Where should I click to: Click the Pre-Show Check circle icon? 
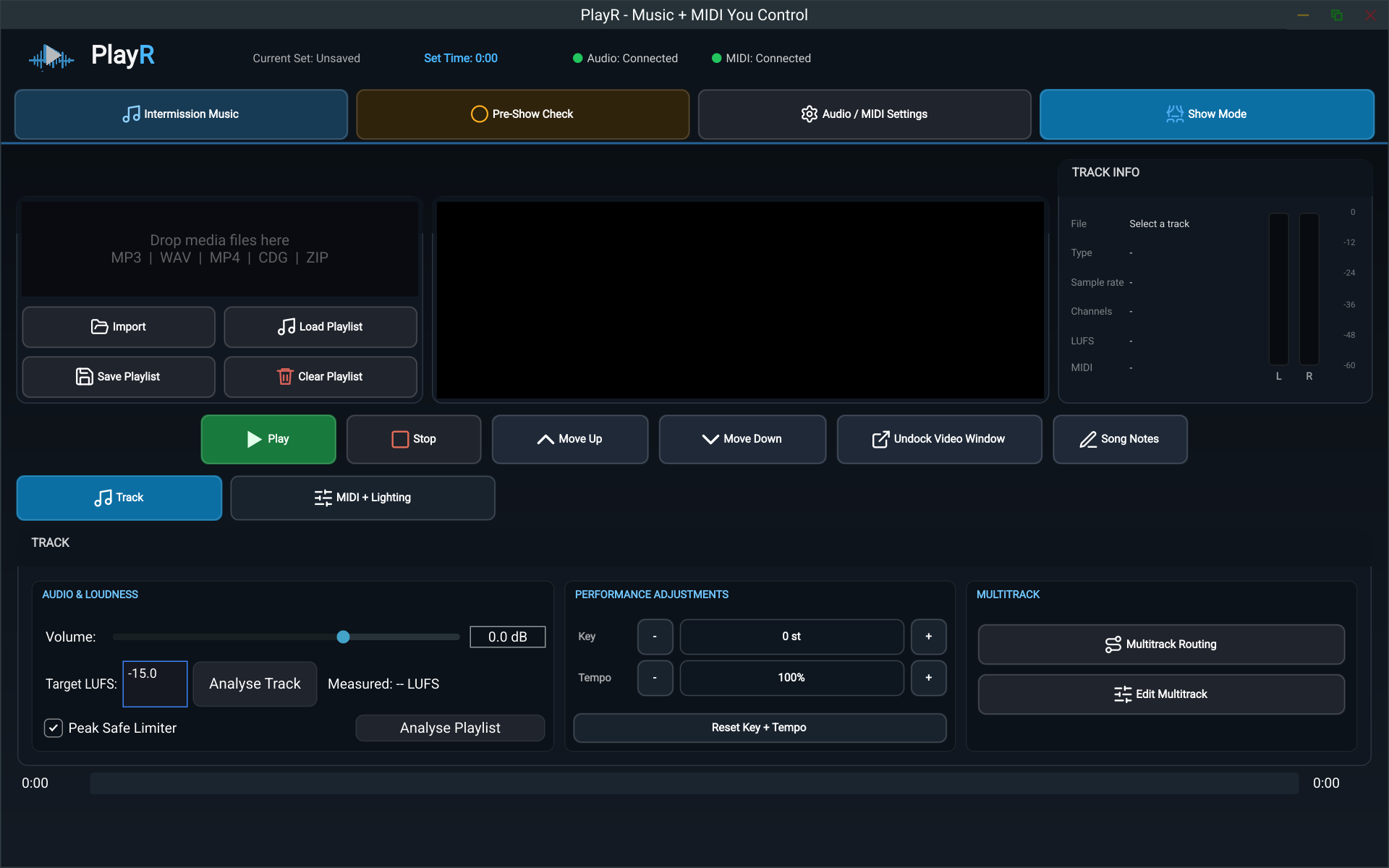479,114
